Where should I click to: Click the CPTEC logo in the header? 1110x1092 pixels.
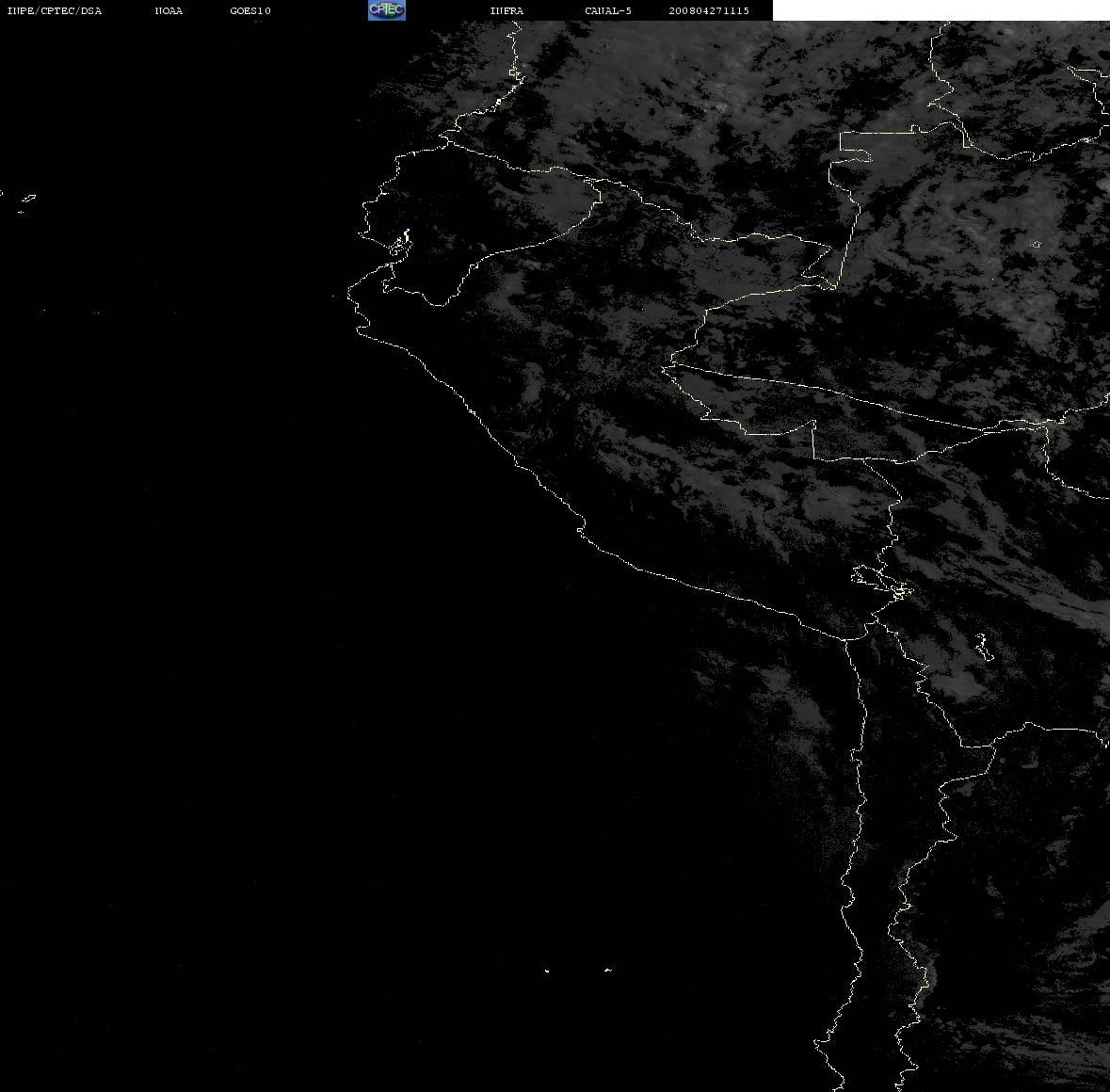387,10
